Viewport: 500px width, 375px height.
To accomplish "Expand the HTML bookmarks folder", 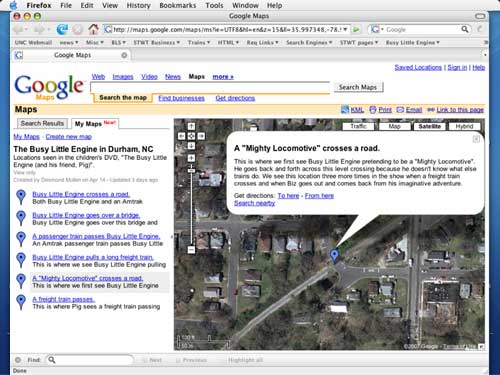I will click(228, 43).
